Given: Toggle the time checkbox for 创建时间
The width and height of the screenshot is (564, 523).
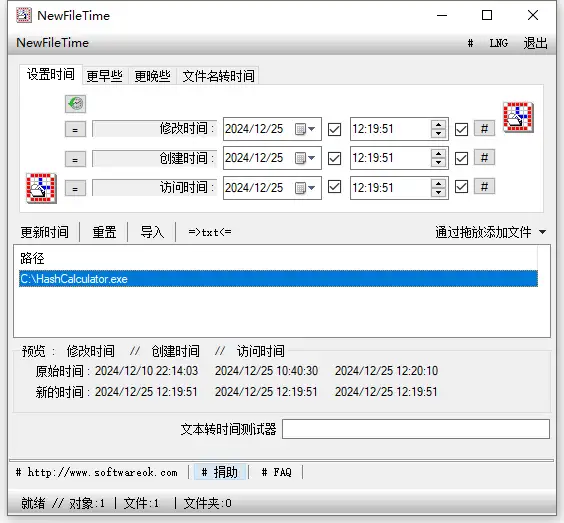Looking at the screenshot, I should (461, 158).
